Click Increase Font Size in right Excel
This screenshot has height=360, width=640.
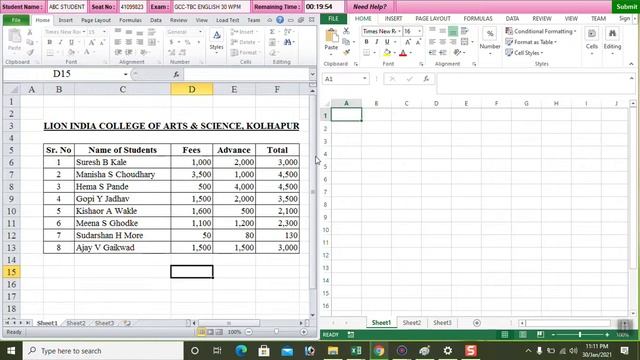click(x=408, y=42)
